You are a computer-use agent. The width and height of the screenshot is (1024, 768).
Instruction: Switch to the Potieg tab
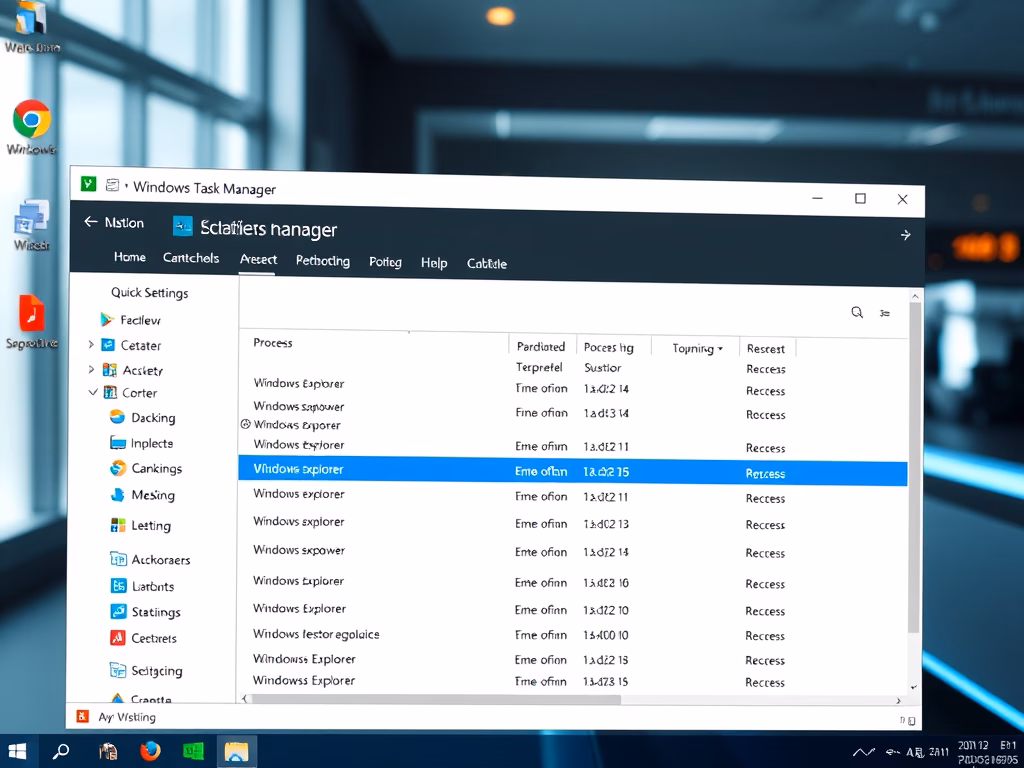tap(385, 263)
